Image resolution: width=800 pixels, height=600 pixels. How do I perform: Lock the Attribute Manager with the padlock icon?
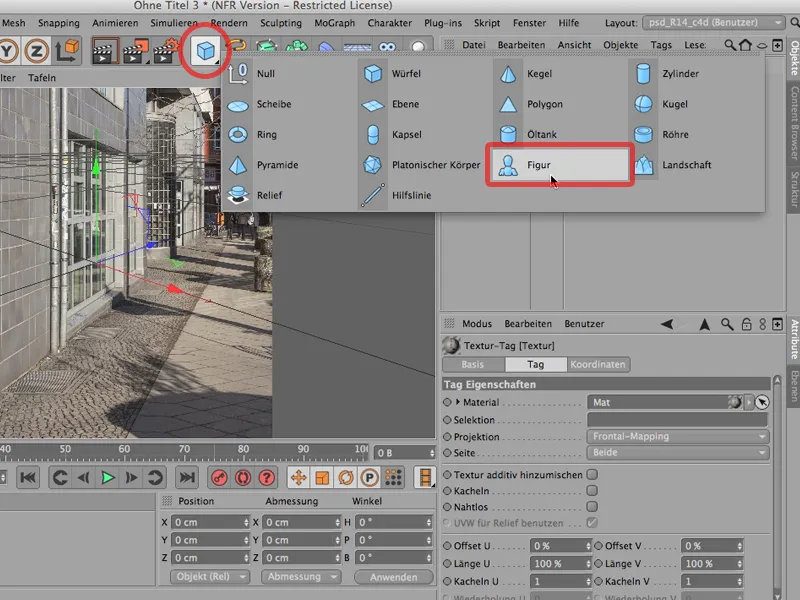746,324
